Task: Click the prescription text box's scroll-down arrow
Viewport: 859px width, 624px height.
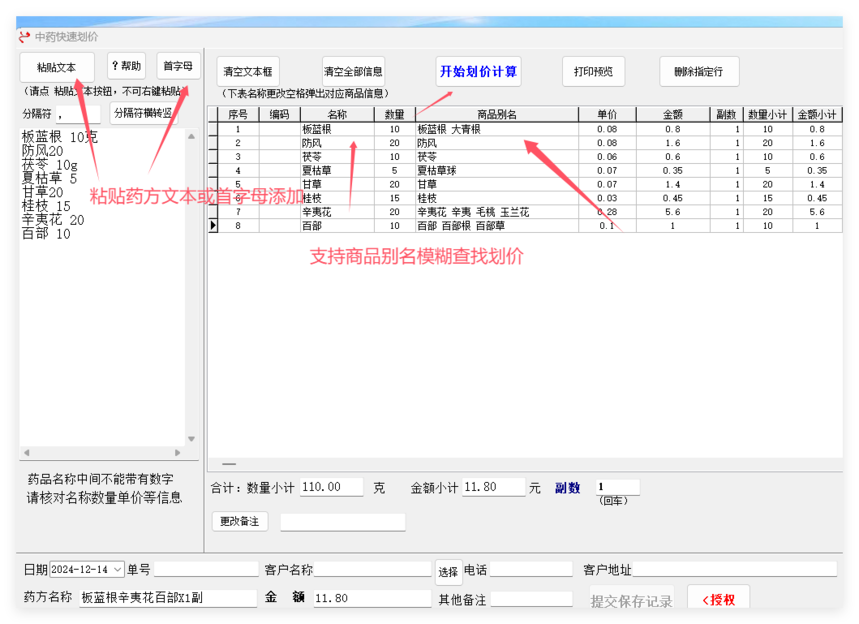Action: pos(191,439)
